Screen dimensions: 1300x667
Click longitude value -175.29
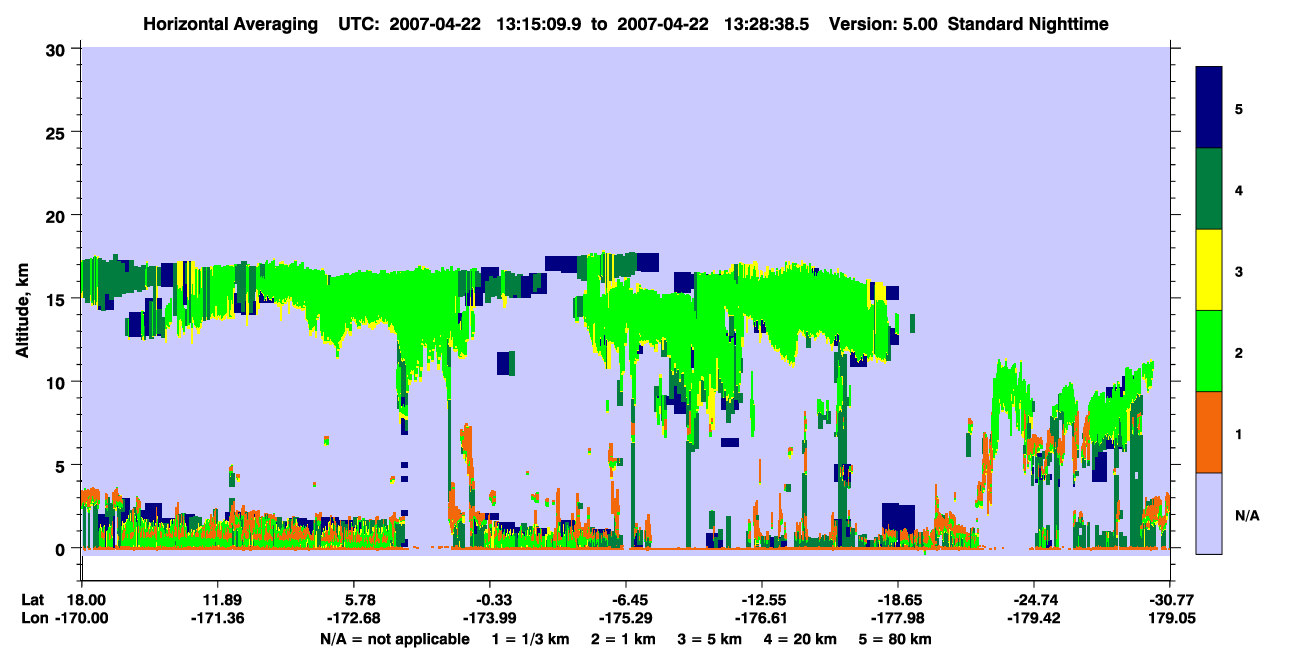(625, 618)
